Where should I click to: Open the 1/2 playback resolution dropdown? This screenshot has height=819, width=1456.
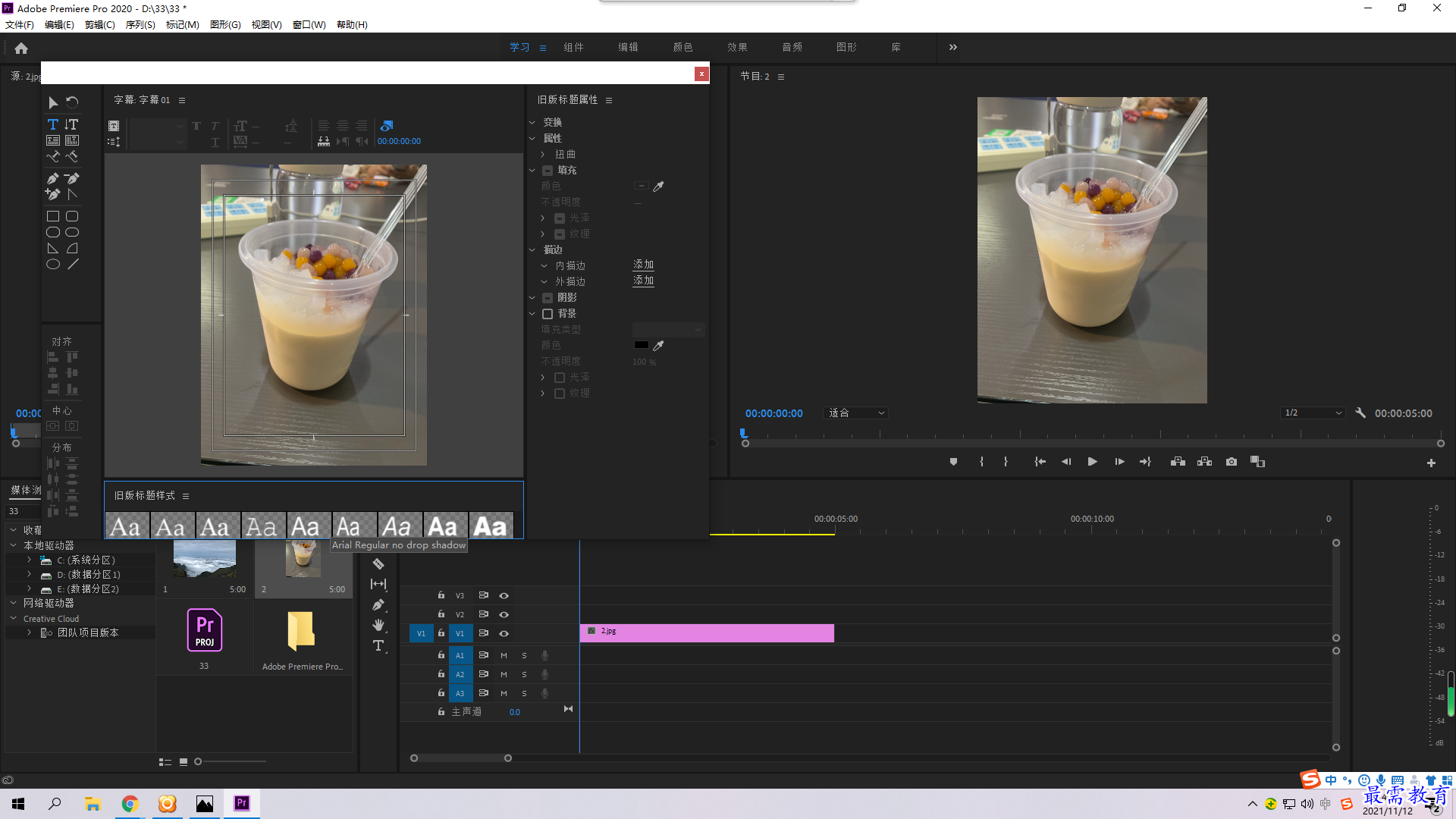tap(1313, 413)
